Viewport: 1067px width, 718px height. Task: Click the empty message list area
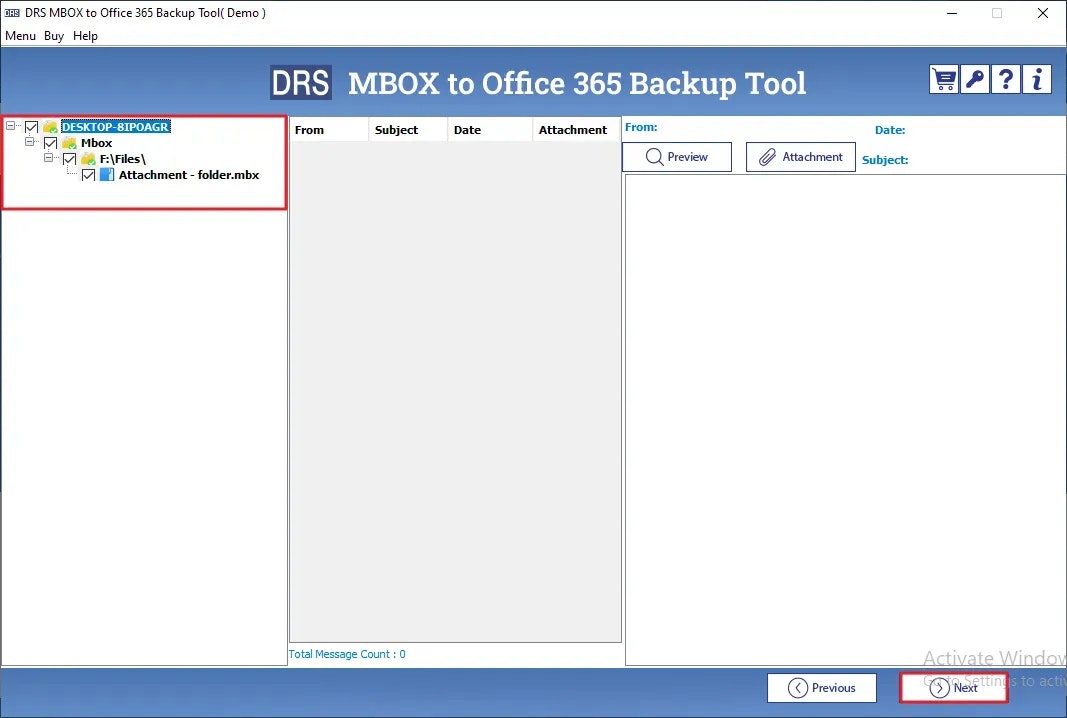455,391
